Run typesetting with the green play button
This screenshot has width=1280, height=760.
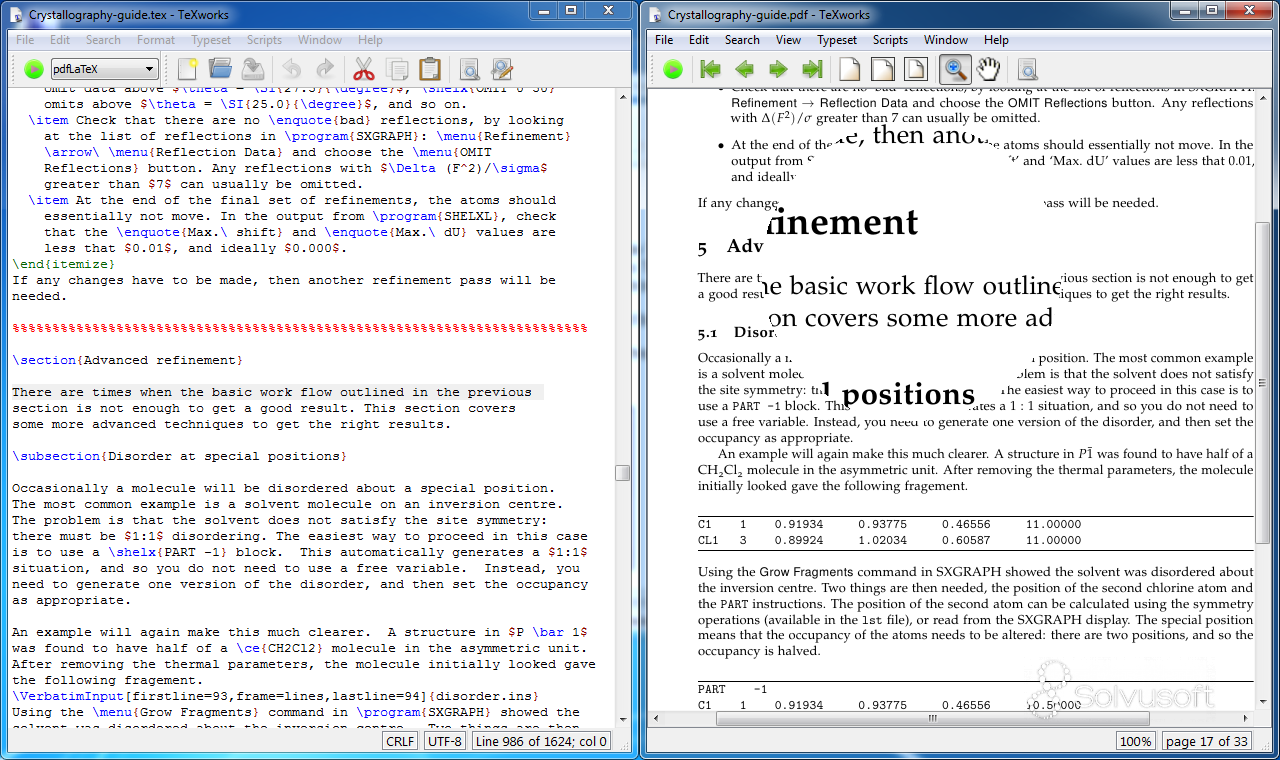click(32, 69)
